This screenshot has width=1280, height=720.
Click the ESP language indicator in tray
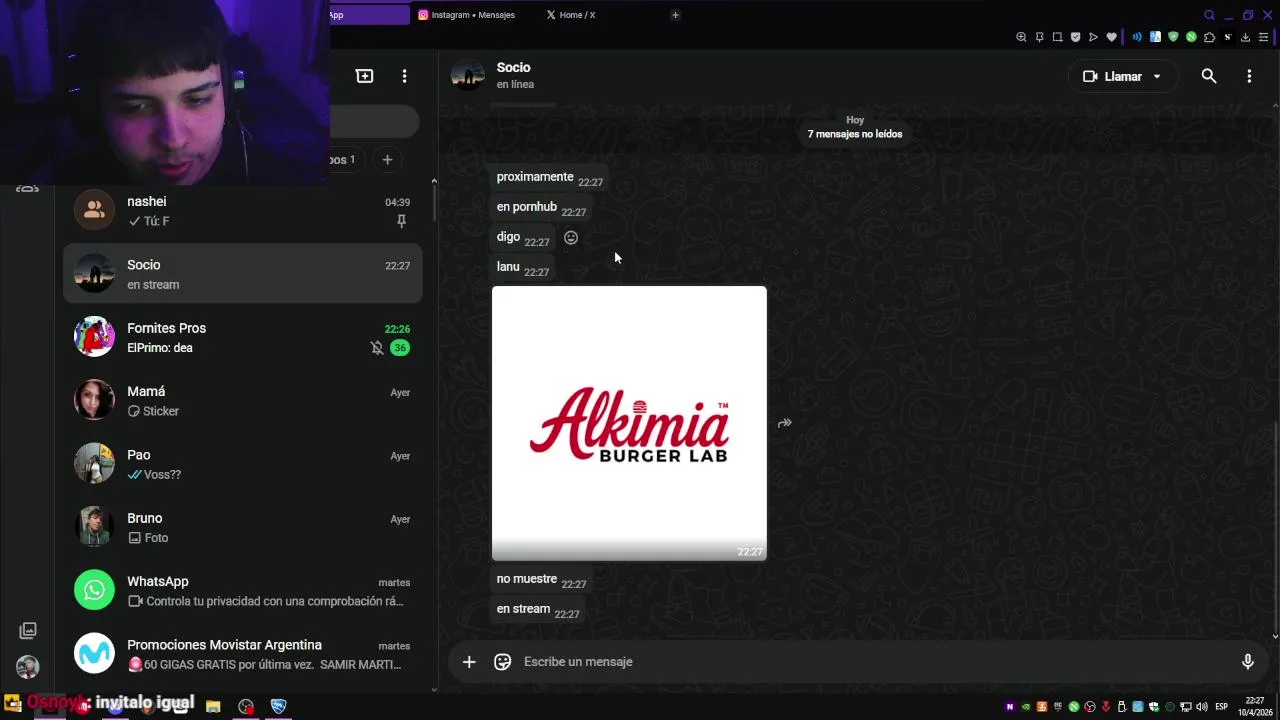[x=1222, y=707]
